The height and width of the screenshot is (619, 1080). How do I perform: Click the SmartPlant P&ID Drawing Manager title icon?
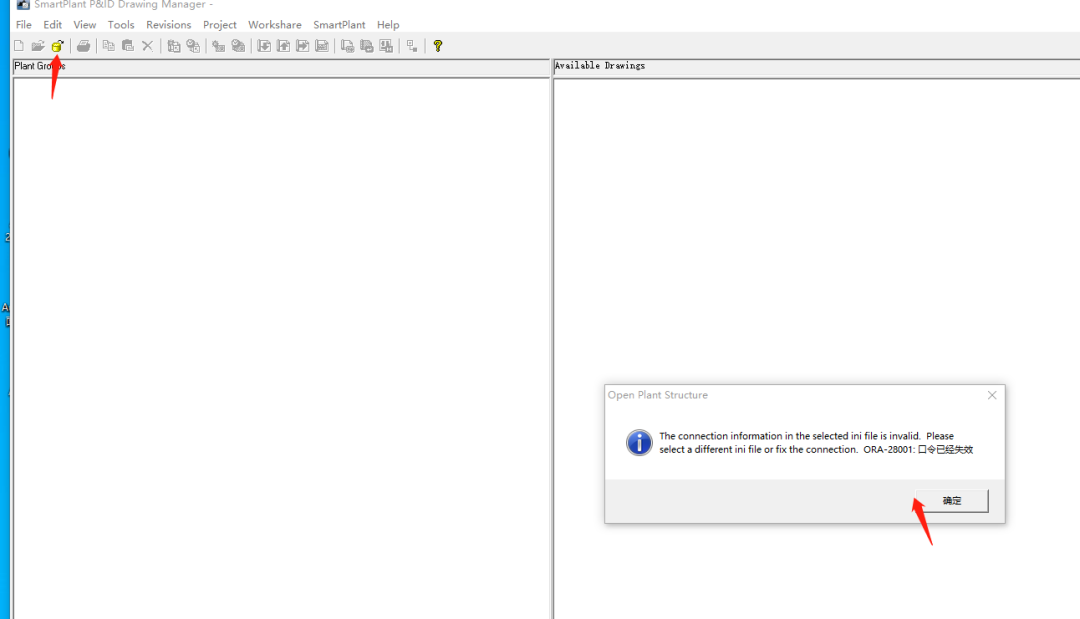click(x=23, y=4)
